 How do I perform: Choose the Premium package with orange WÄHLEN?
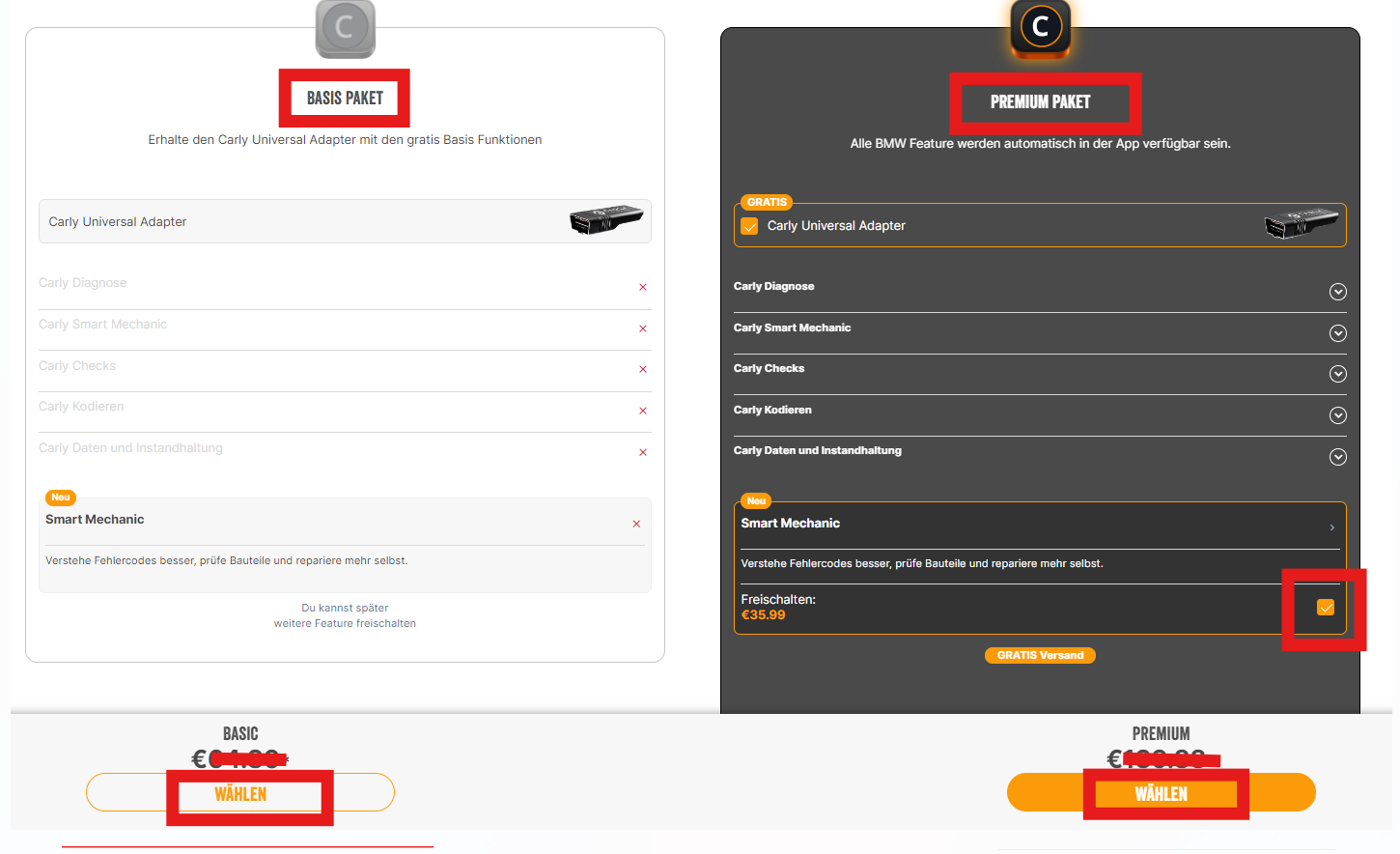pyautogui.click(x=1162, y=792)
